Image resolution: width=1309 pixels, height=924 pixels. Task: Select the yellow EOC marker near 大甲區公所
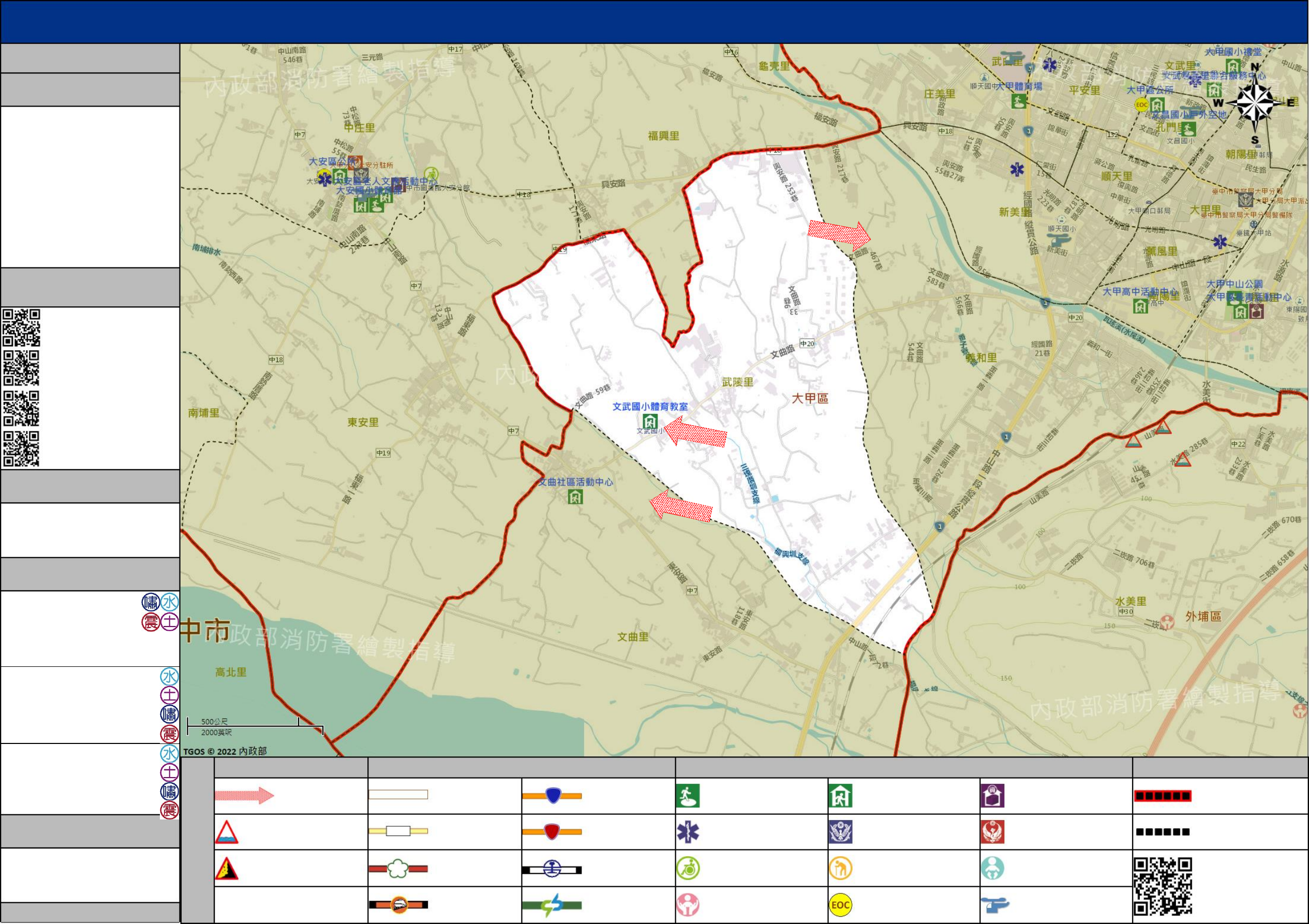1141,105
